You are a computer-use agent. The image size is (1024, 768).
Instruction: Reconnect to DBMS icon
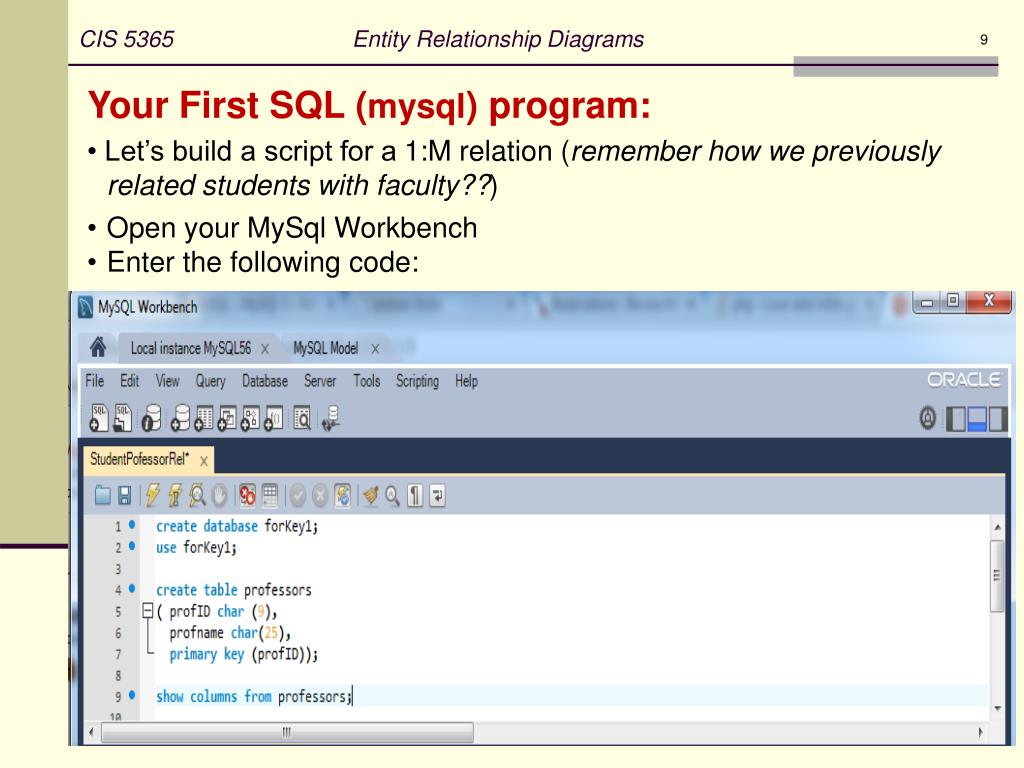[x=331, y=418]
